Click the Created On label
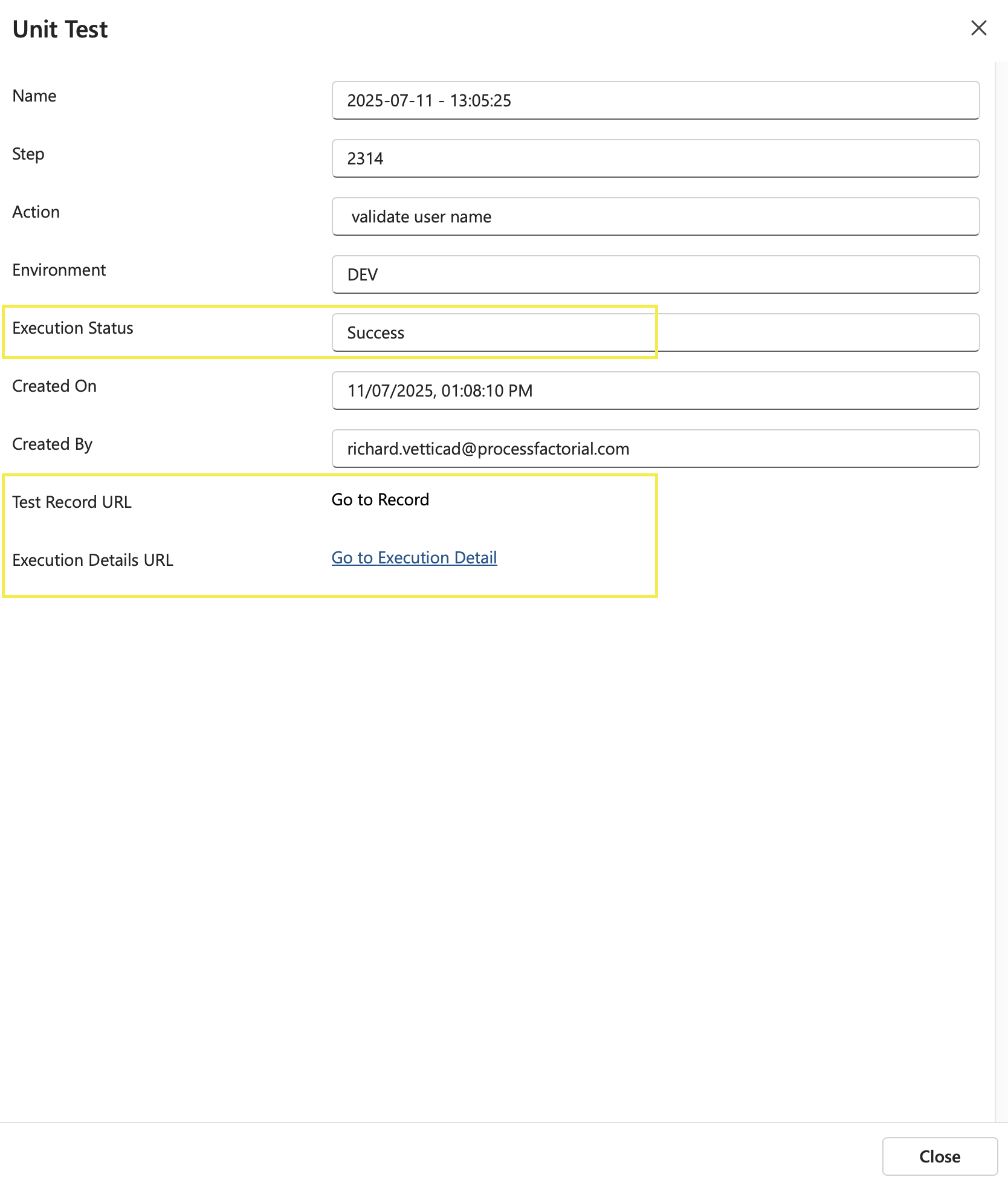Image resolution: width=1008 pixels, height=1180 pixels. click(x=54, y=386)
